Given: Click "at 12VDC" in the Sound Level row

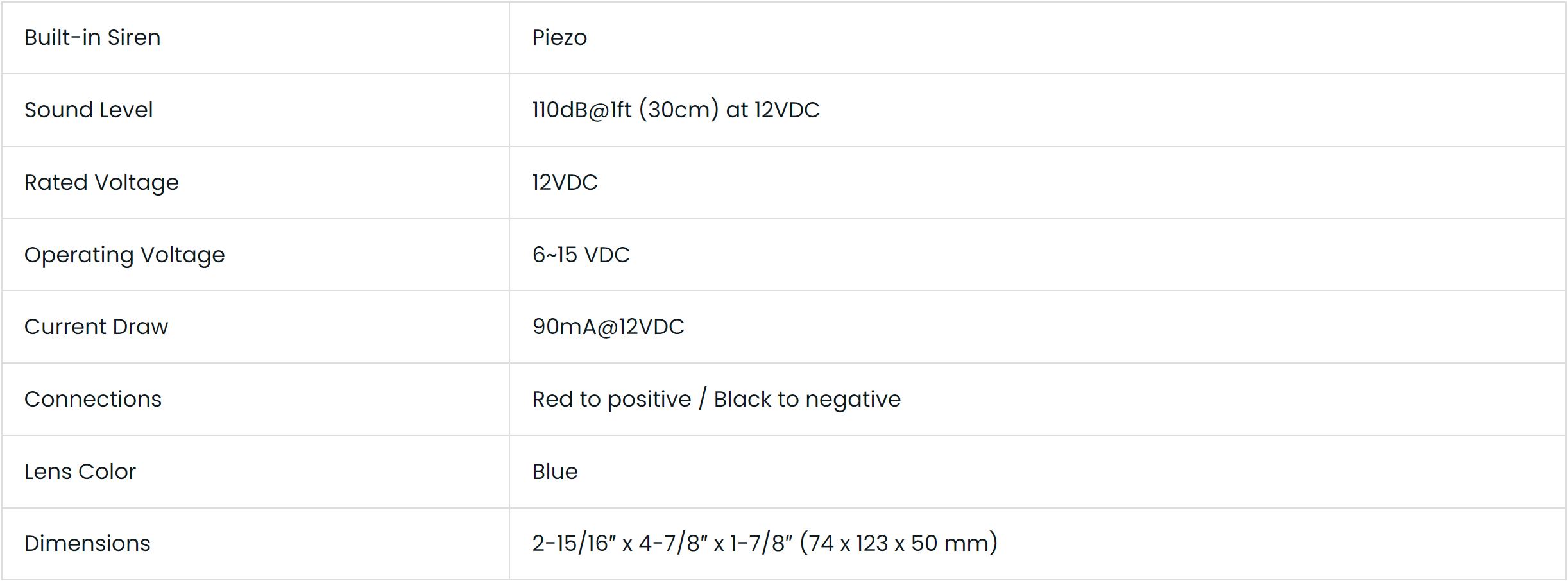Looking at the screenshot, I should 772,110.
